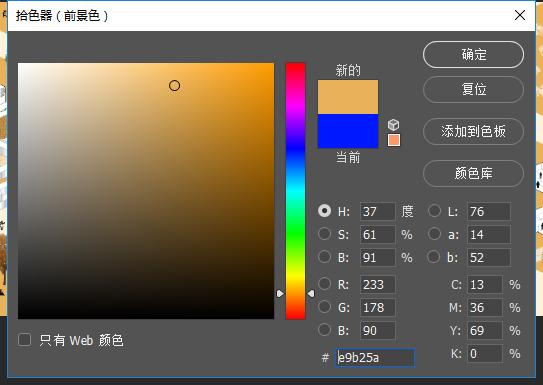Click the Y yellow percentage field
Screen dimensions: 543x385
485,331
